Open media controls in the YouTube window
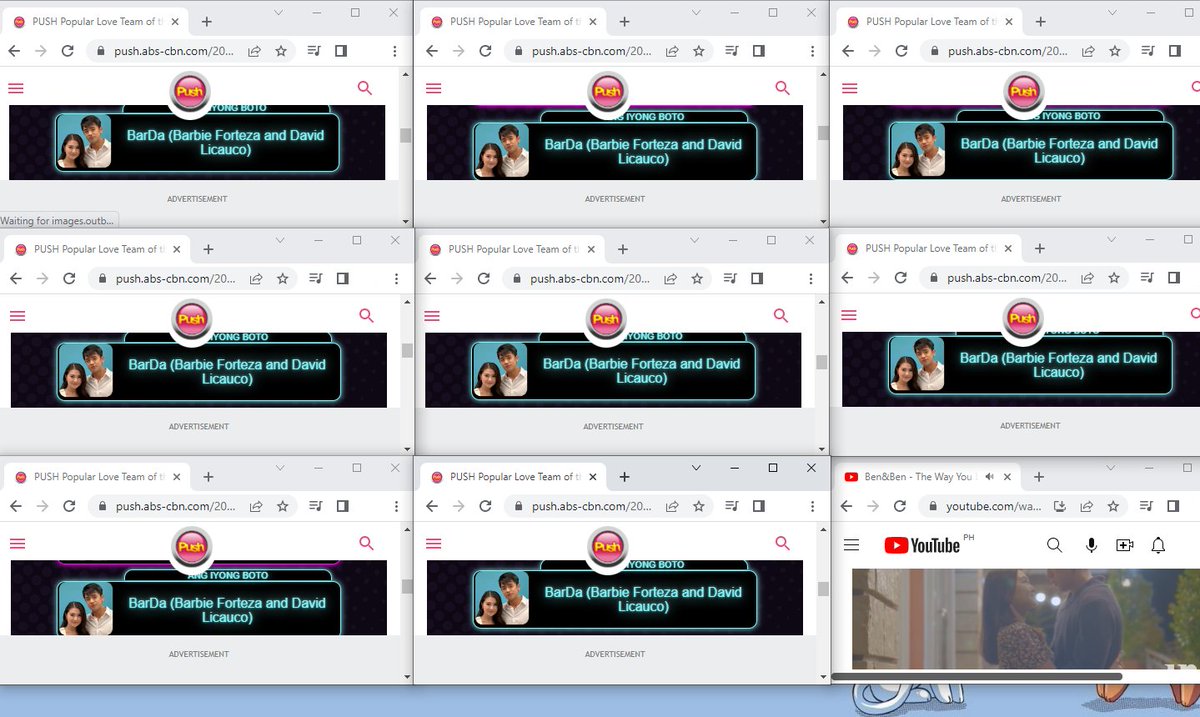 1148,507
